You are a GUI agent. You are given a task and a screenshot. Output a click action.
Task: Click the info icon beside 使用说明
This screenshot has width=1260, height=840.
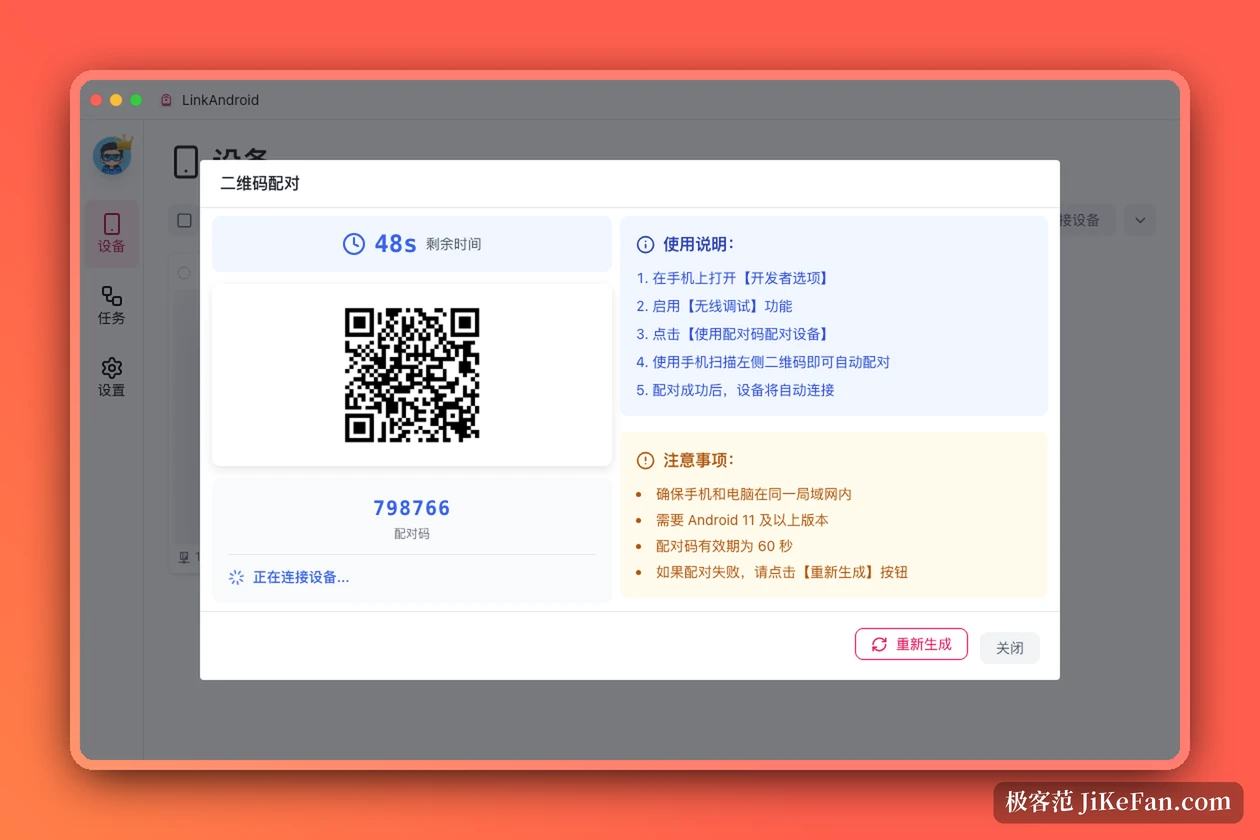[645, 244]
